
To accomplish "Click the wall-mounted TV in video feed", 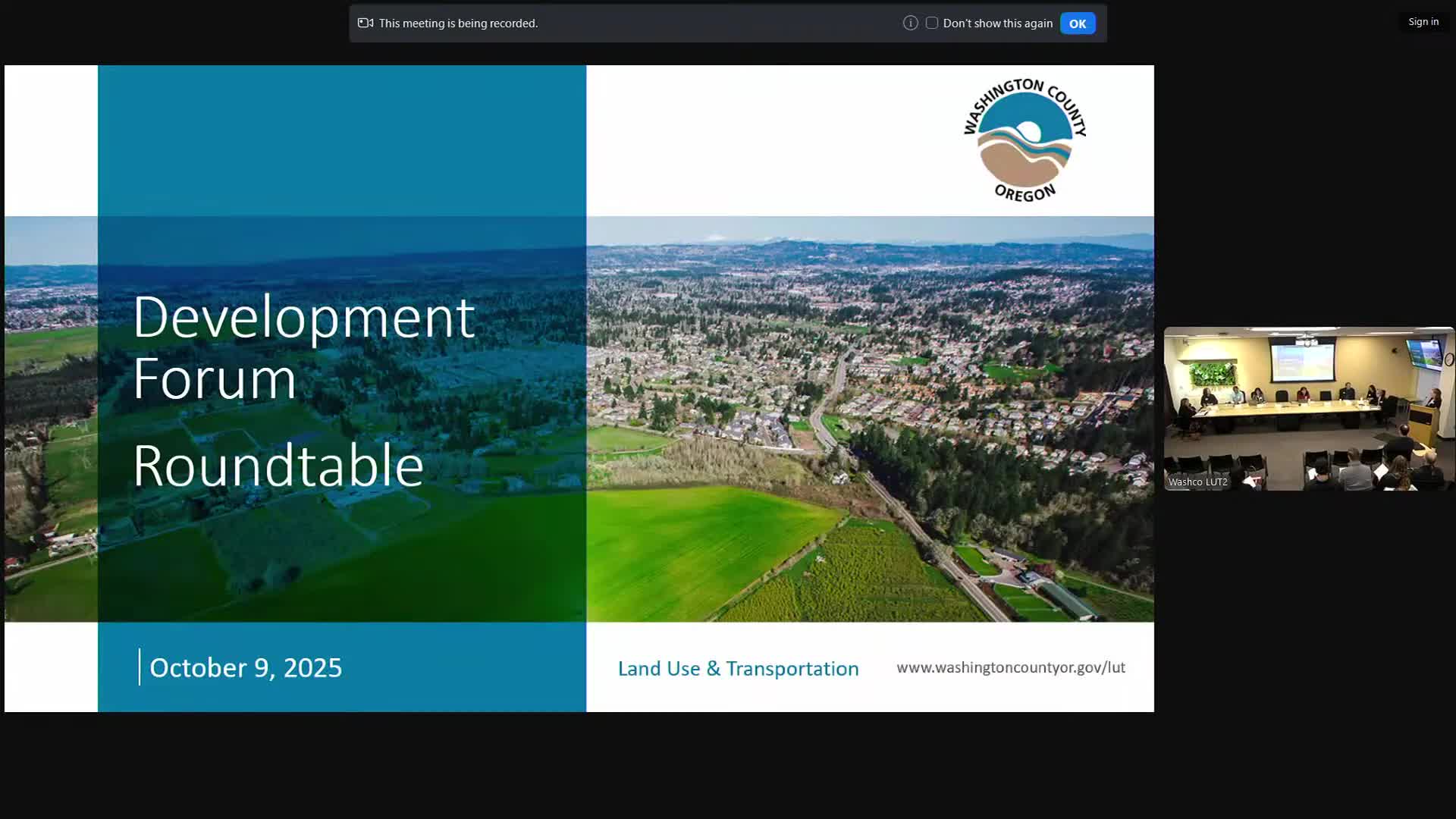I will [1423, 353].
